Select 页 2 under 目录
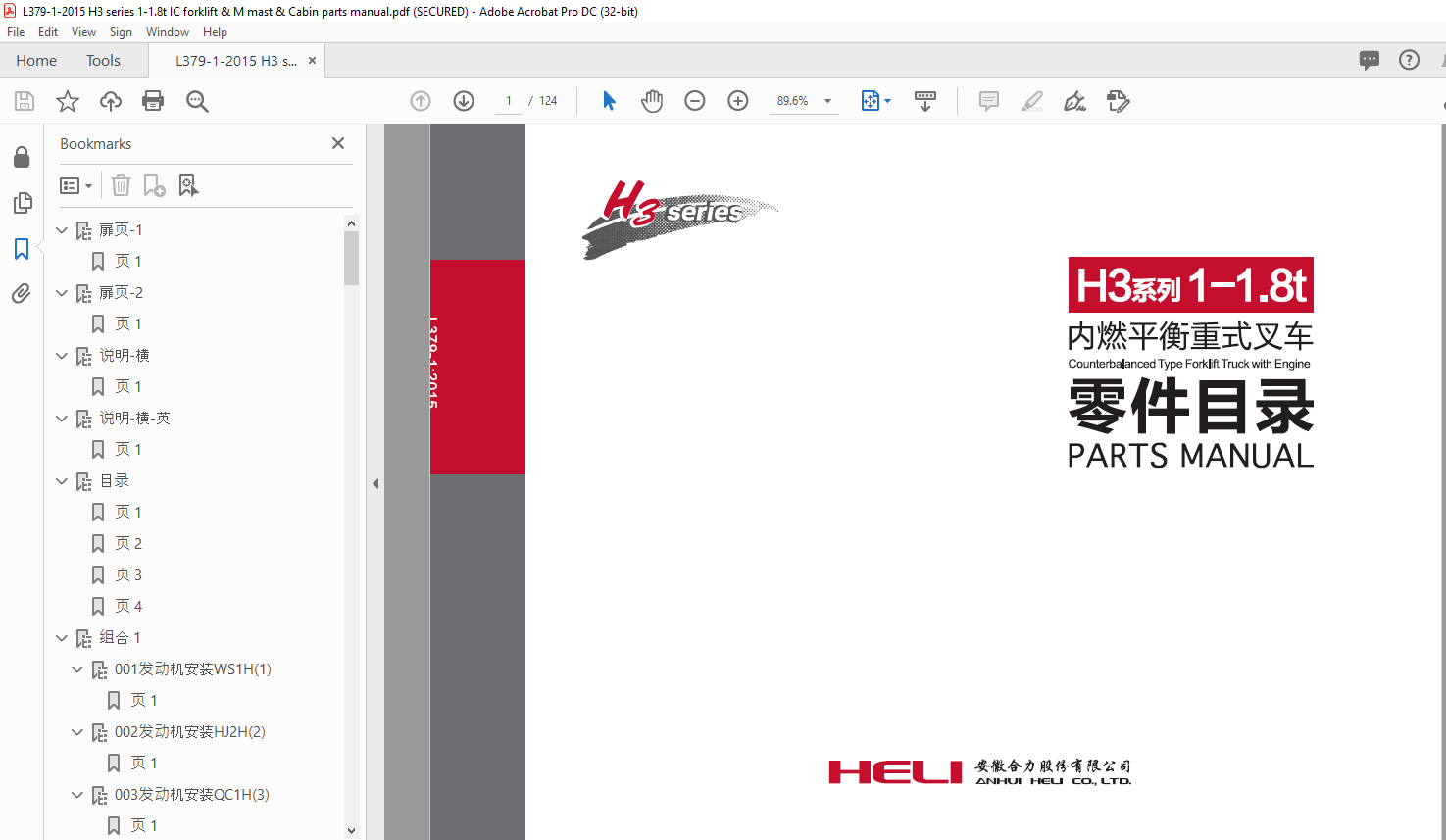The width and height of the screenshot is (1446, 840). tap(128, 544)
